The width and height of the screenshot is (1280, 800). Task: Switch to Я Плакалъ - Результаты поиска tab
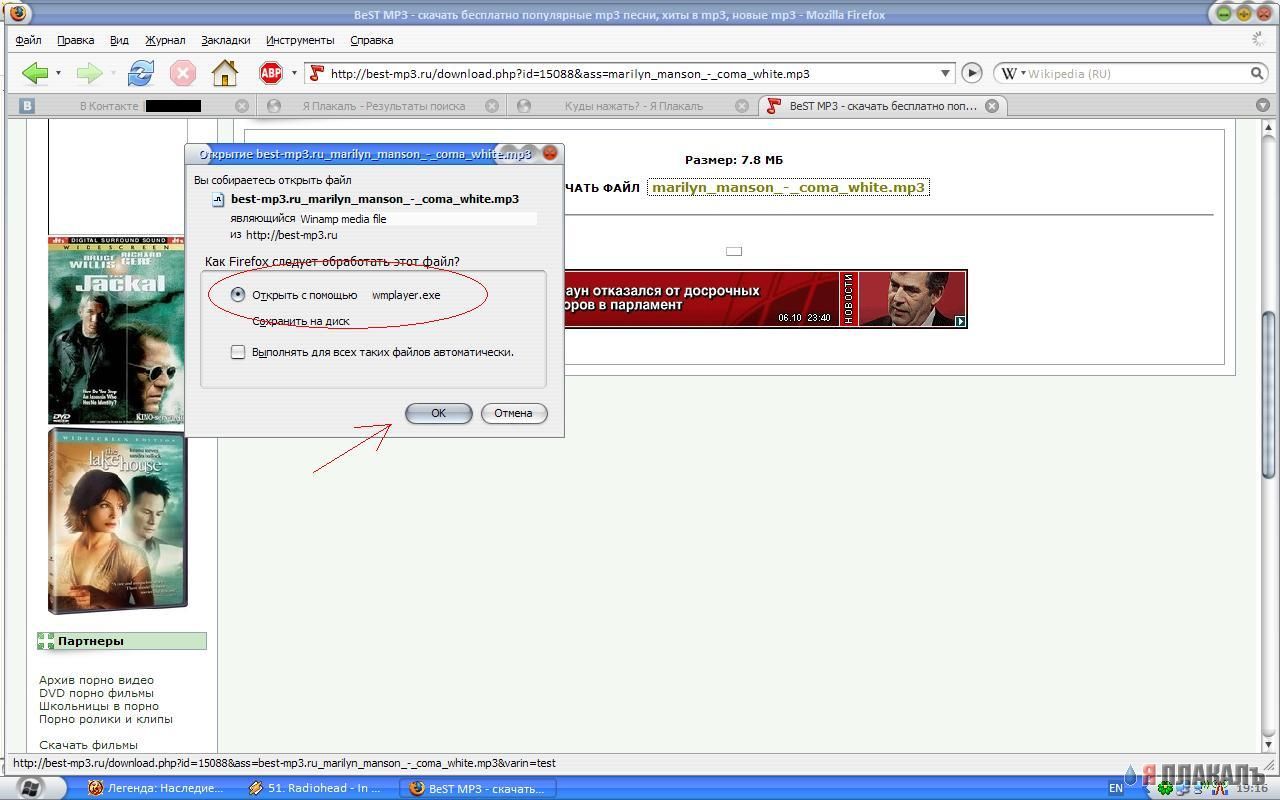pos(382,105)
